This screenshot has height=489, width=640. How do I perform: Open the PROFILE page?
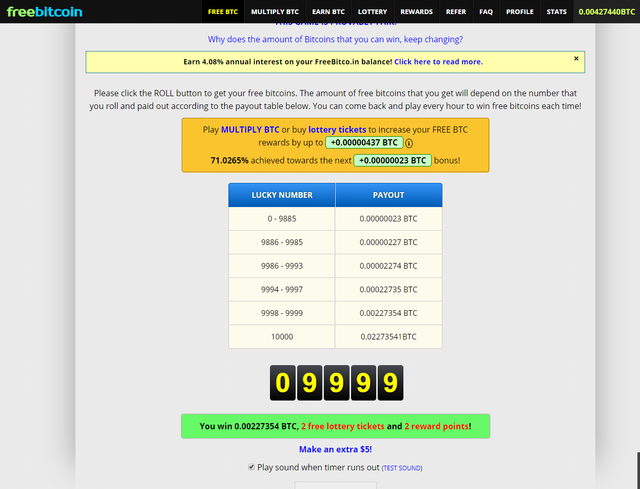[520, 11]
